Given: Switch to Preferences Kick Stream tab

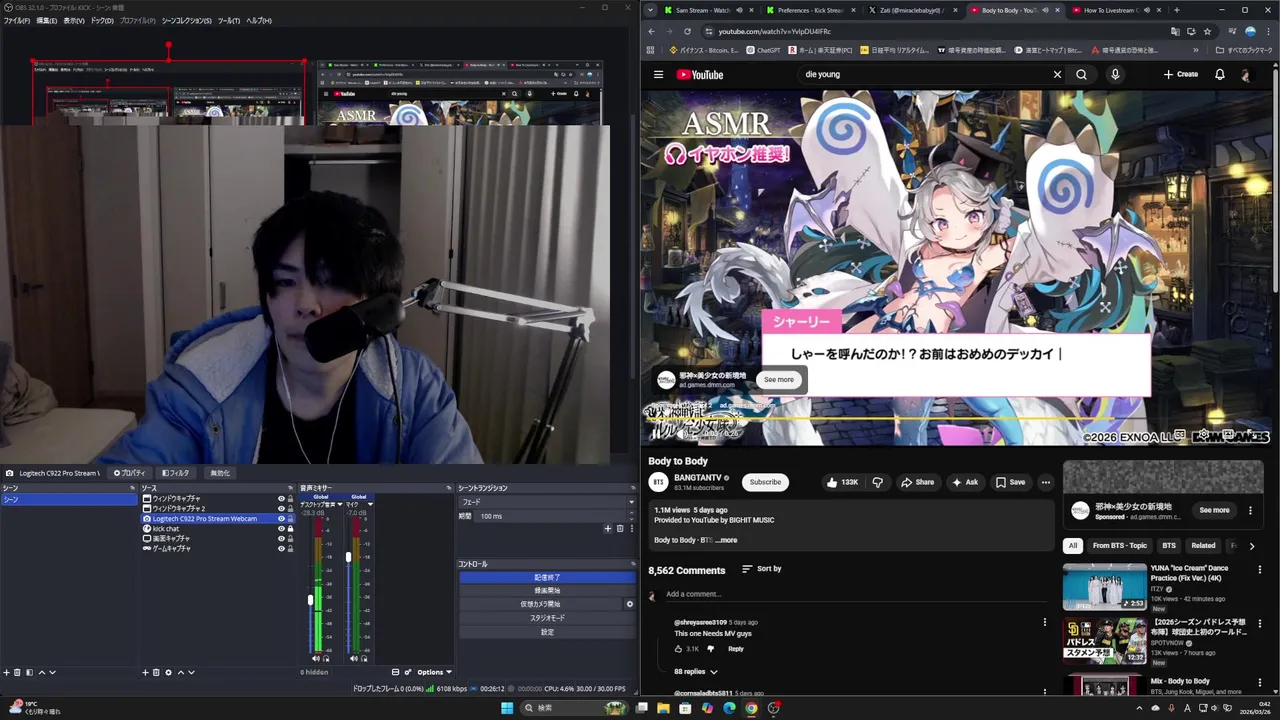Looking at the screenshot, I should pyautogui.click(x=809, y=10).
